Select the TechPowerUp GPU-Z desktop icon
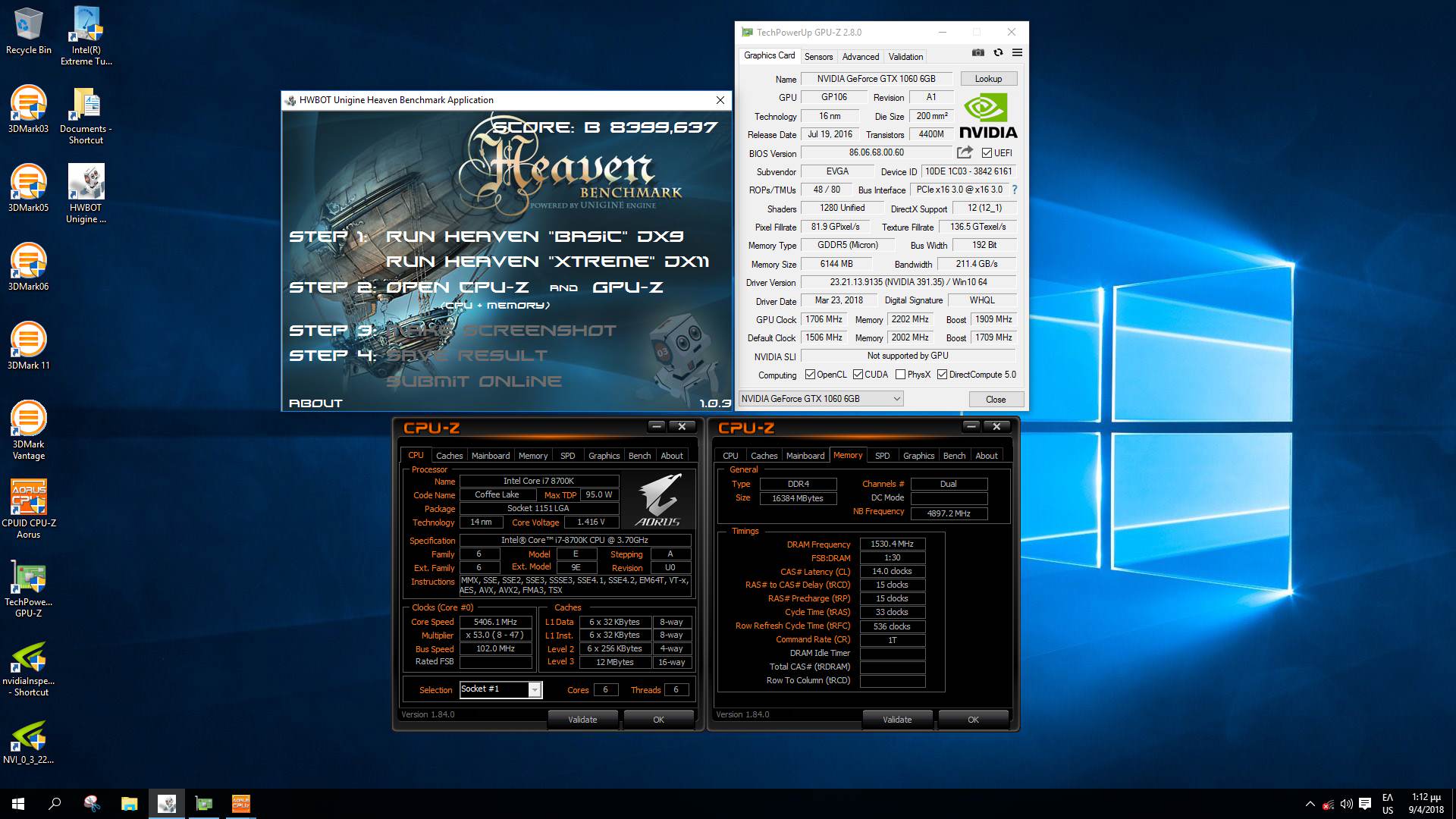This screenshot has width=1456, height=819. click(28, 588)
